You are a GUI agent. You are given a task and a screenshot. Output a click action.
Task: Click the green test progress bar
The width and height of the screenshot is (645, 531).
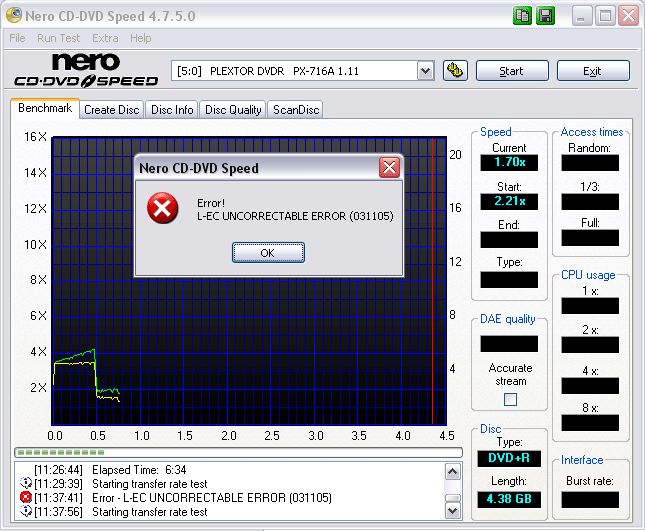coord(239,452)
